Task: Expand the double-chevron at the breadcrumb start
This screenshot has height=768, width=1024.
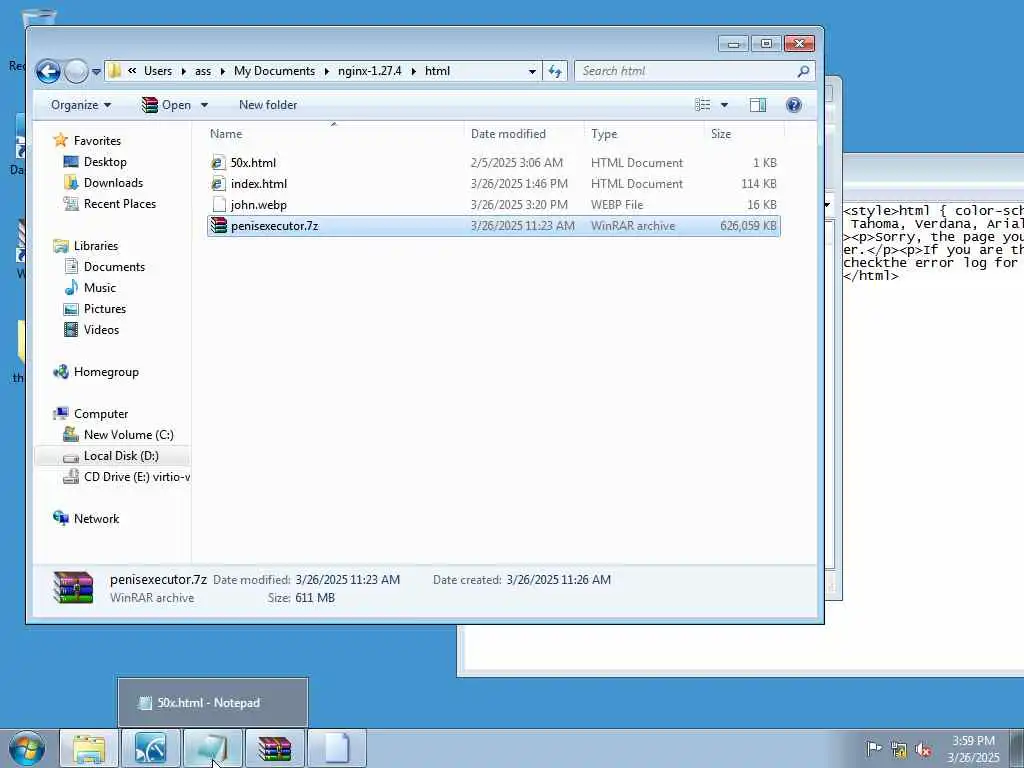Action: 132,71
